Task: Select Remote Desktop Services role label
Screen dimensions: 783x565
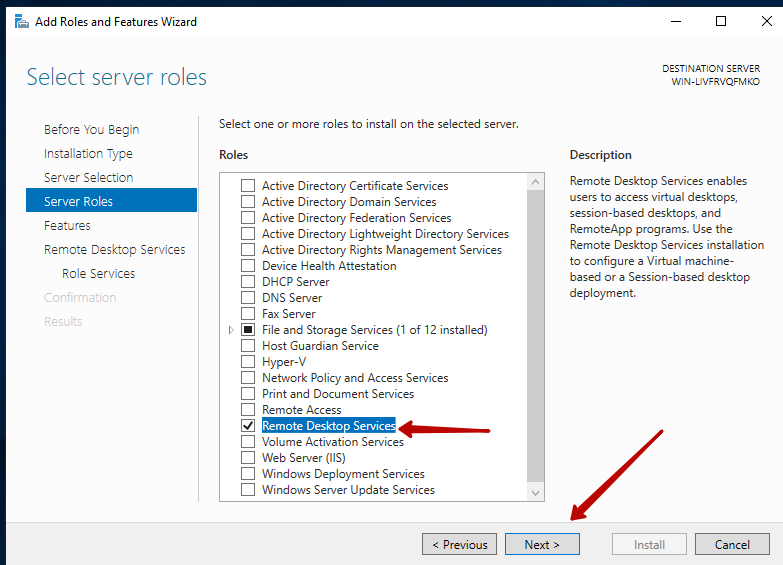Action: point(329,426)
